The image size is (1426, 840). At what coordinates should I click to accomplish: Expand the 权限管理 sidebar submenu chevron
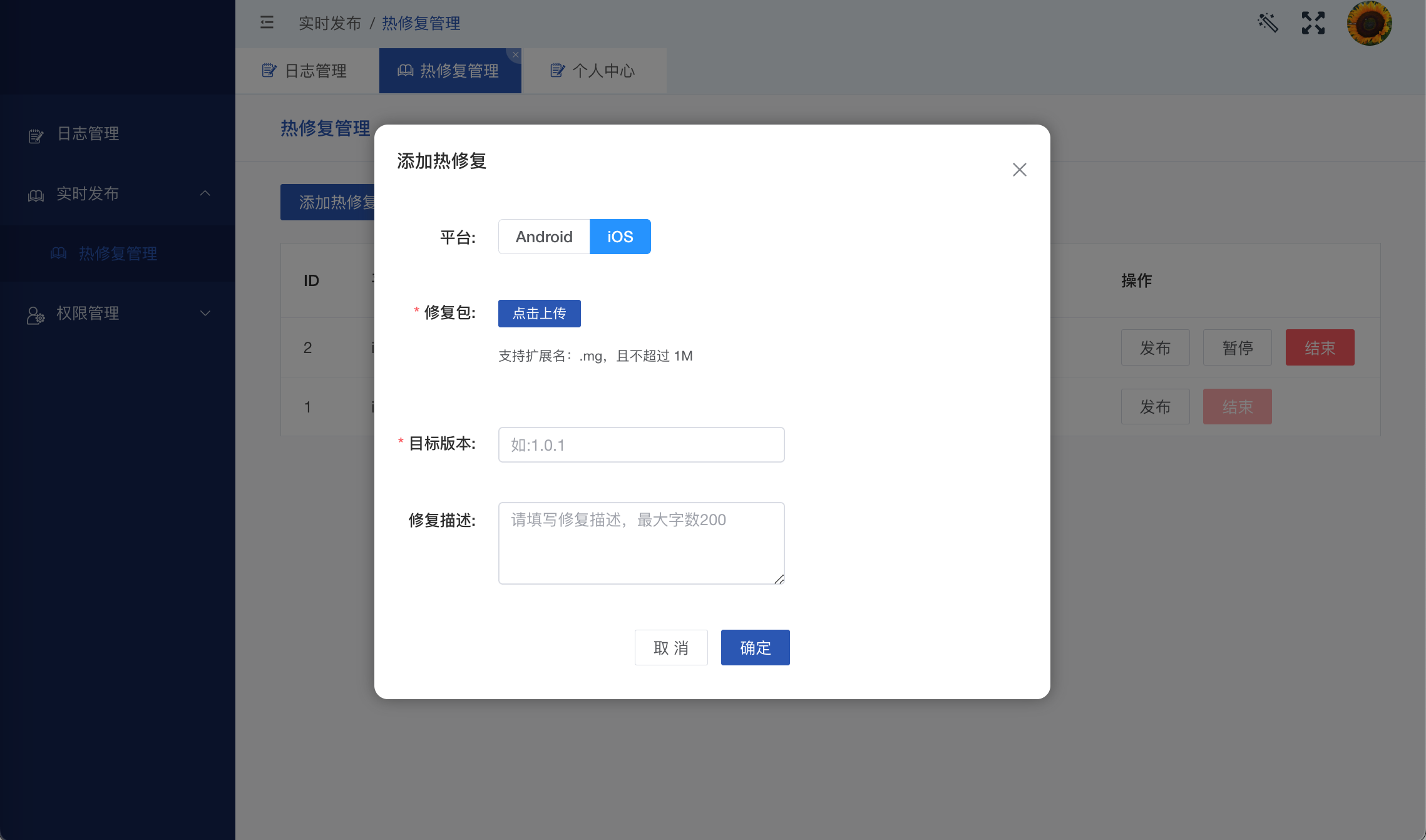pos(205,313)
